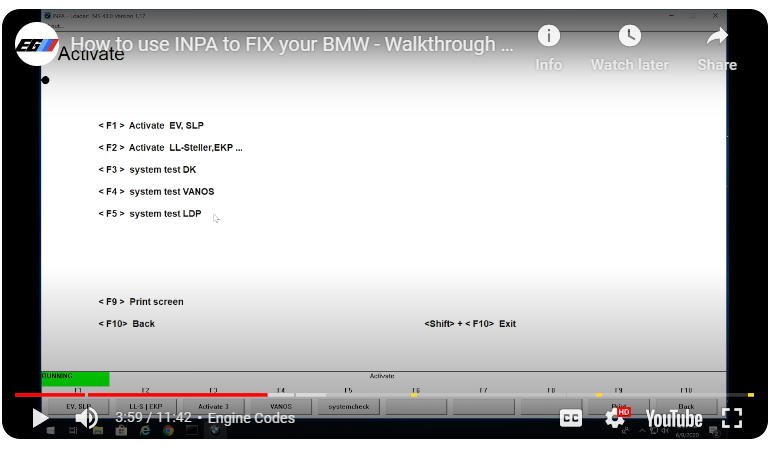This screenshot has height=454, width=779.
Task: Select F9 Print screen entry
Action: pos(141,302)
